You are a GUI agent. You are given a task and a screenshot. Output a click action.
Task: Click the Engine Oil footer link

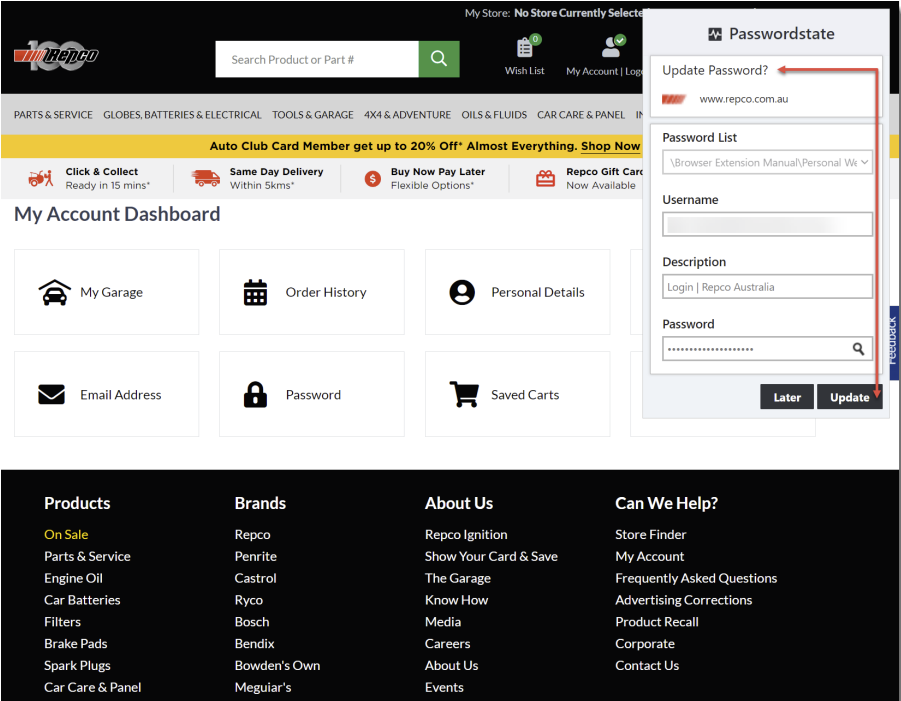tap(74, 578)
